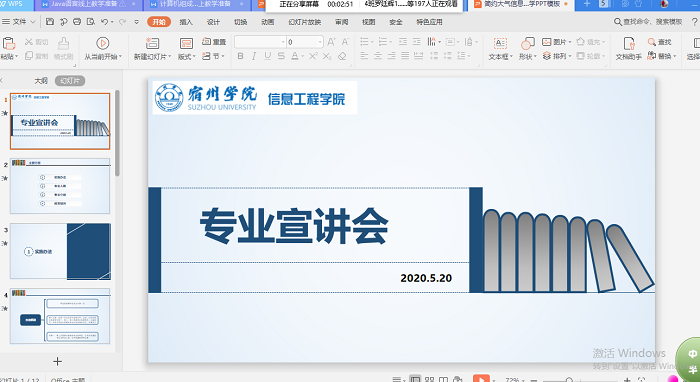Click the Print icon in quick access toolbar

77,22
